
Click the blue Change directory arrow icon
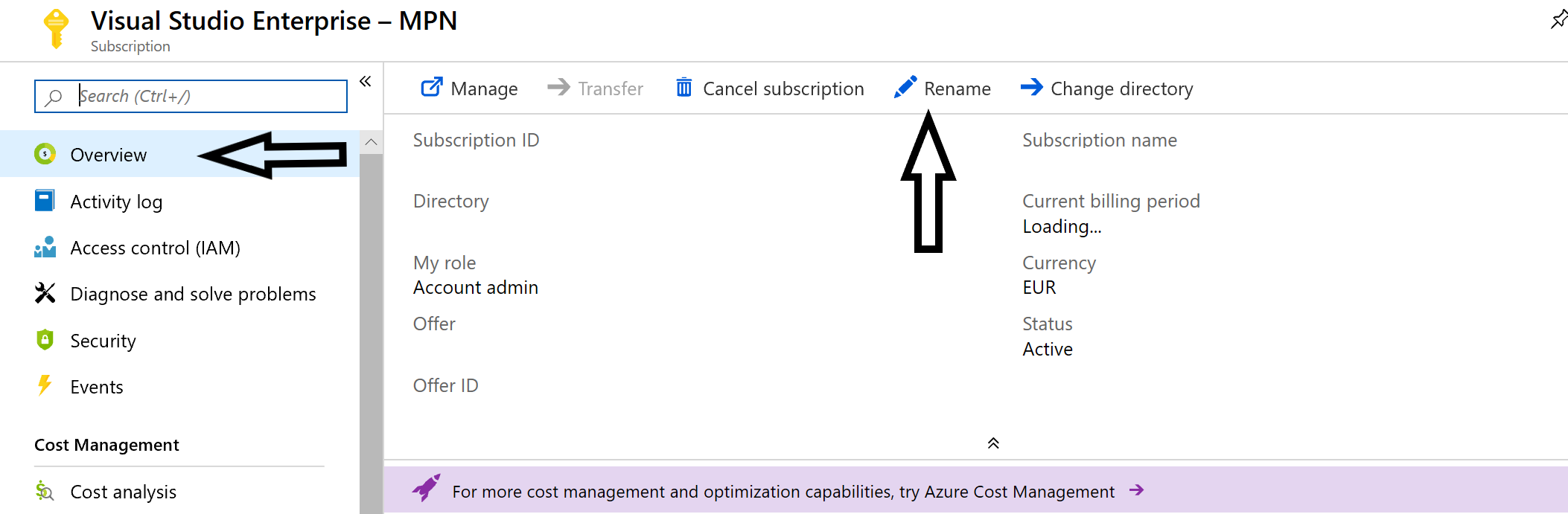1032,88
